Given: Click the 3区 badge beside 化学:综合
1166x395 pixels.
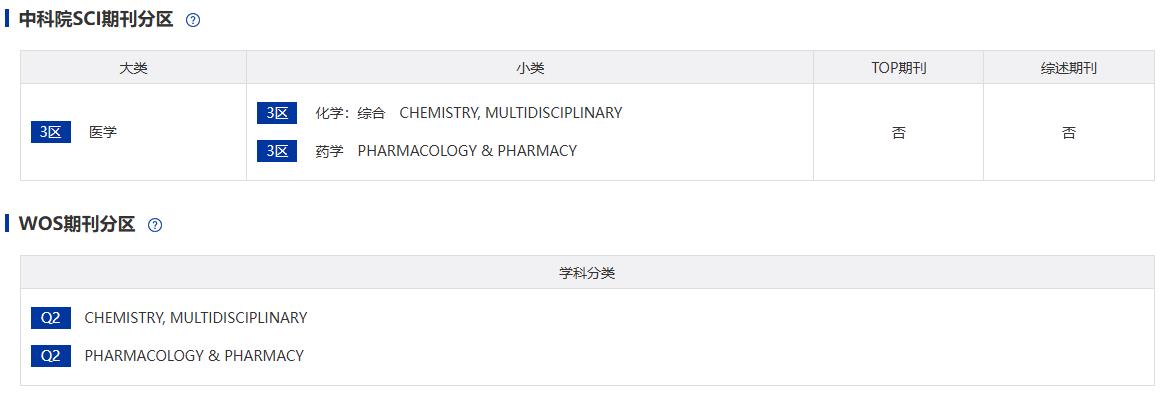Looking at the screenshot, I should [277, 113].
